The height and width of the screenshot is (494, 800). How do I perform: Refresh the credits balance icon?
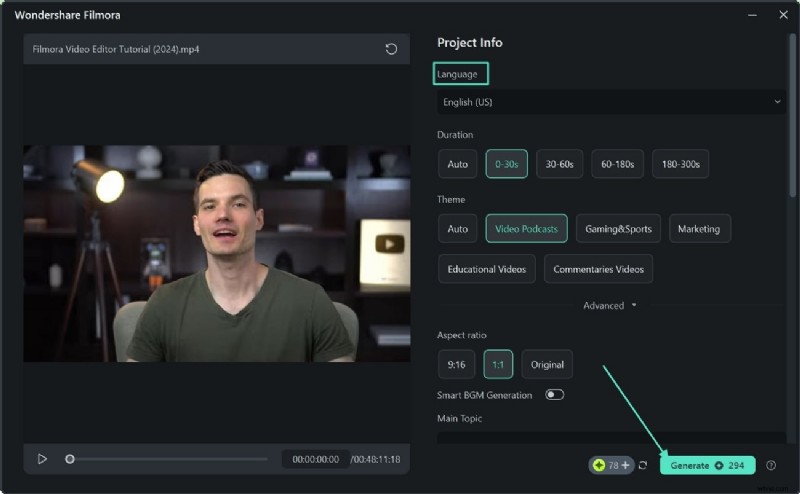(643, 465)
